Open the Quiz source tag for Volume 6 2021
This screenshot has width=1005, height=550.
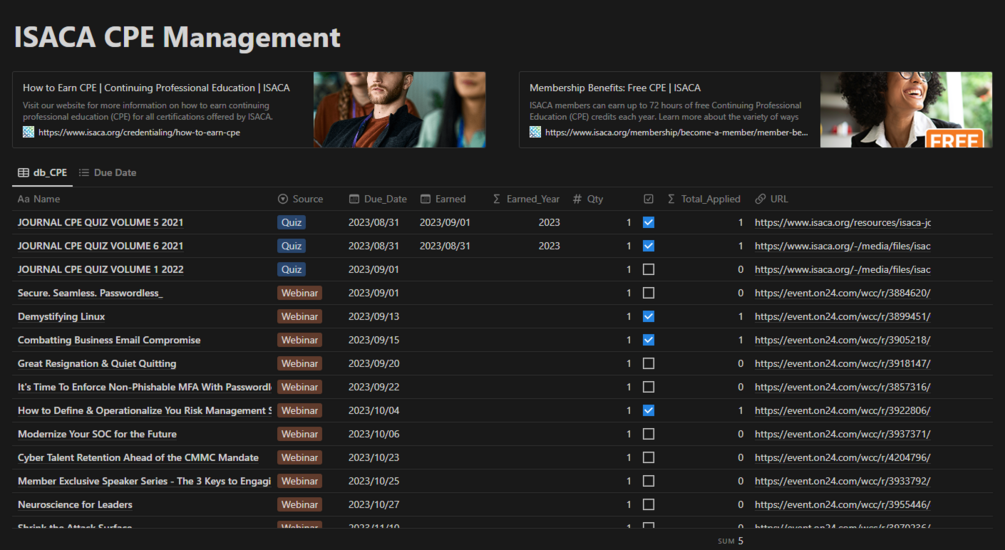coord(292,246)
